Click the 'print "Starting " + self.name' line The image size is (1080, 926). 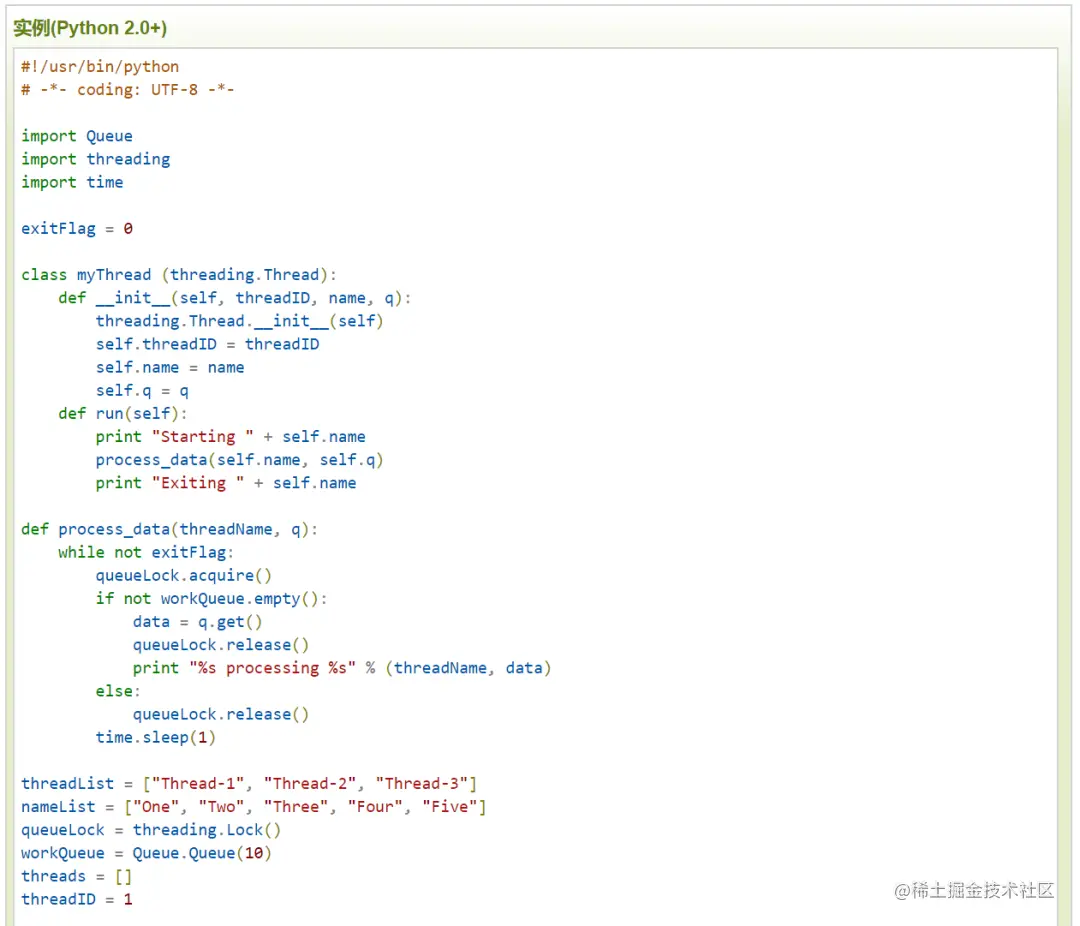tap(230, 437)
